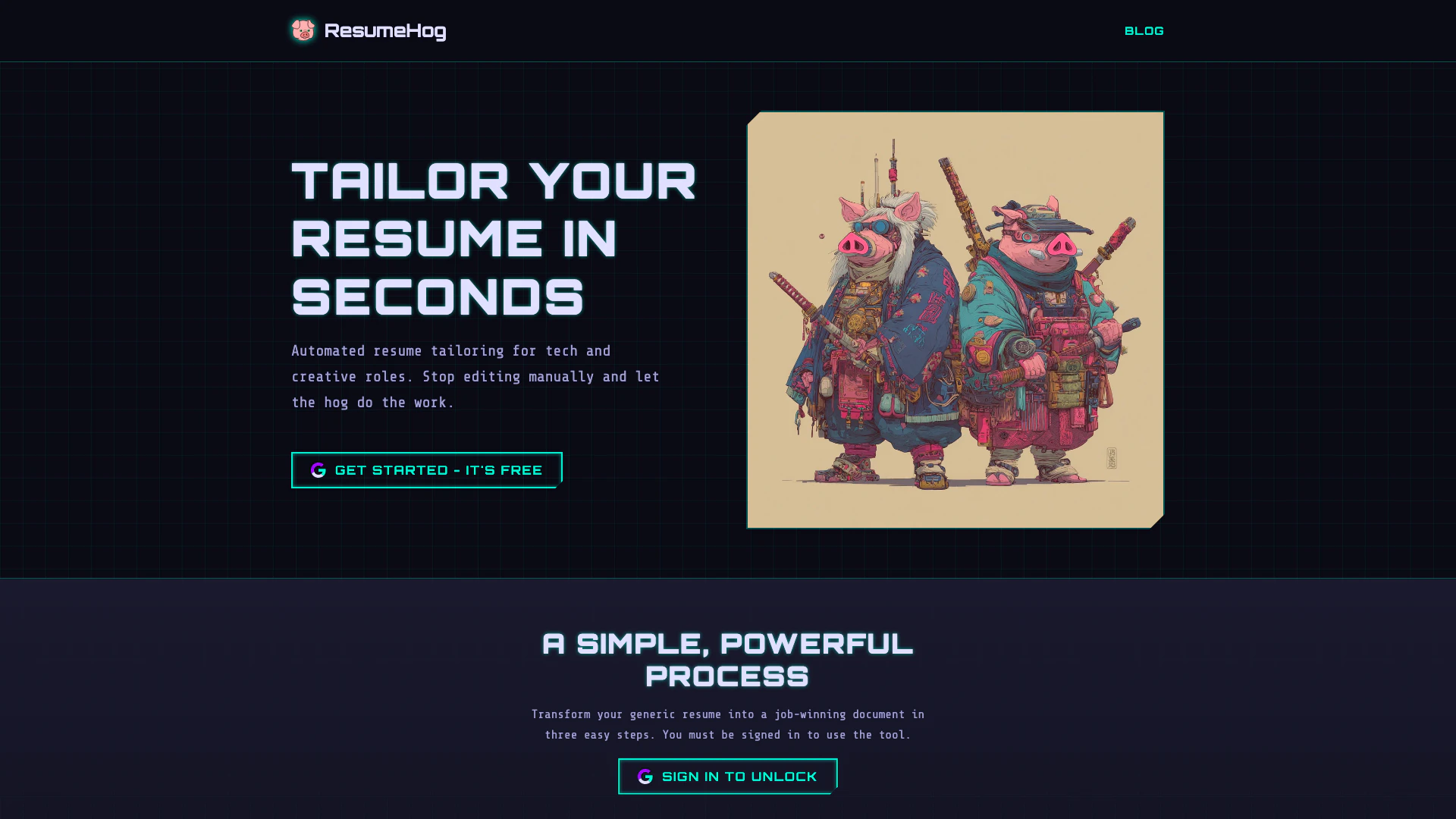Screen dimensions: 1456x819
Task: Click the Sign In To Unlock button
Action: coord(728,777)
